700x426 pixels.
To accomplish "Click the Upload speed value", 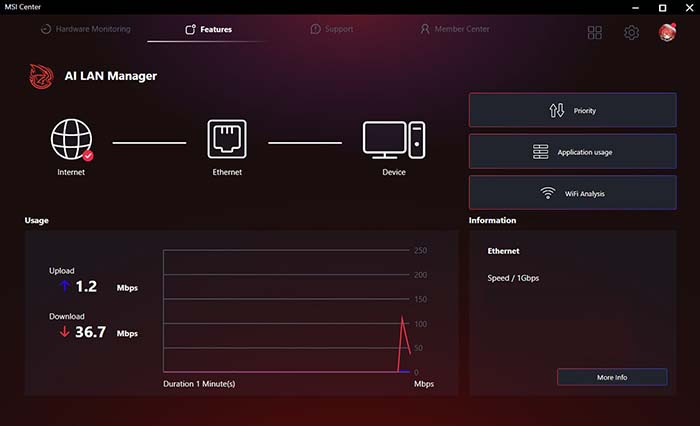I will click(x=86, y=287).
